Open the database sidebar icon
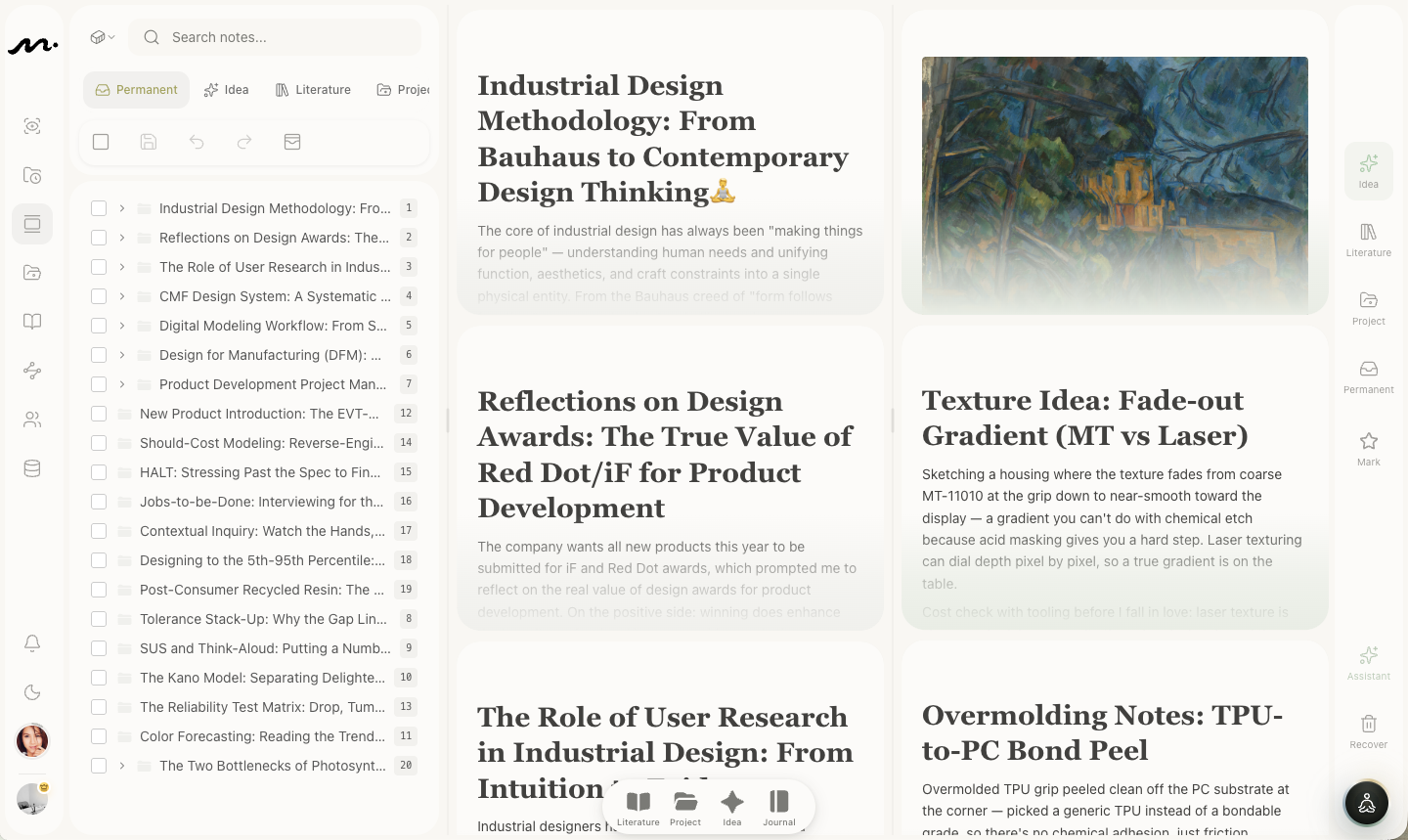1408x840 pixels. [x=32, y=468]
